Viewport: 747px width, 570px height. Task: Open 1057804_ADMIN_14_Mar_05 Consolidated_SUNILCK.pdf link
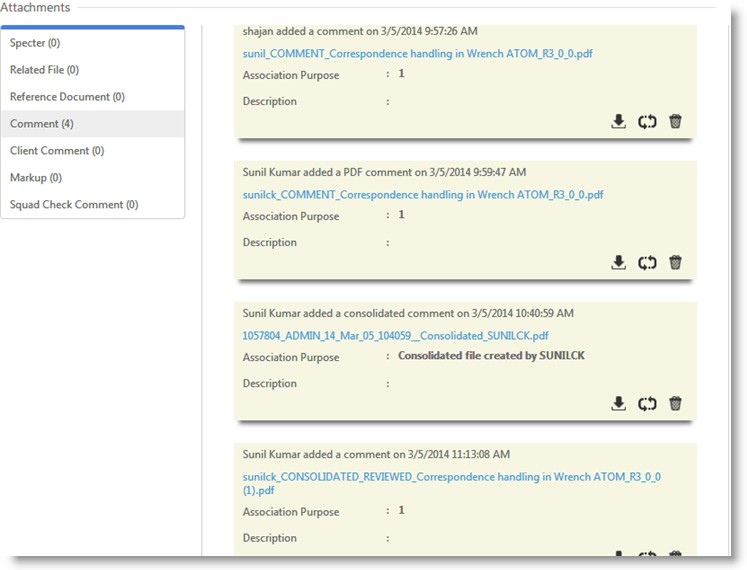[x=395, y=336]
